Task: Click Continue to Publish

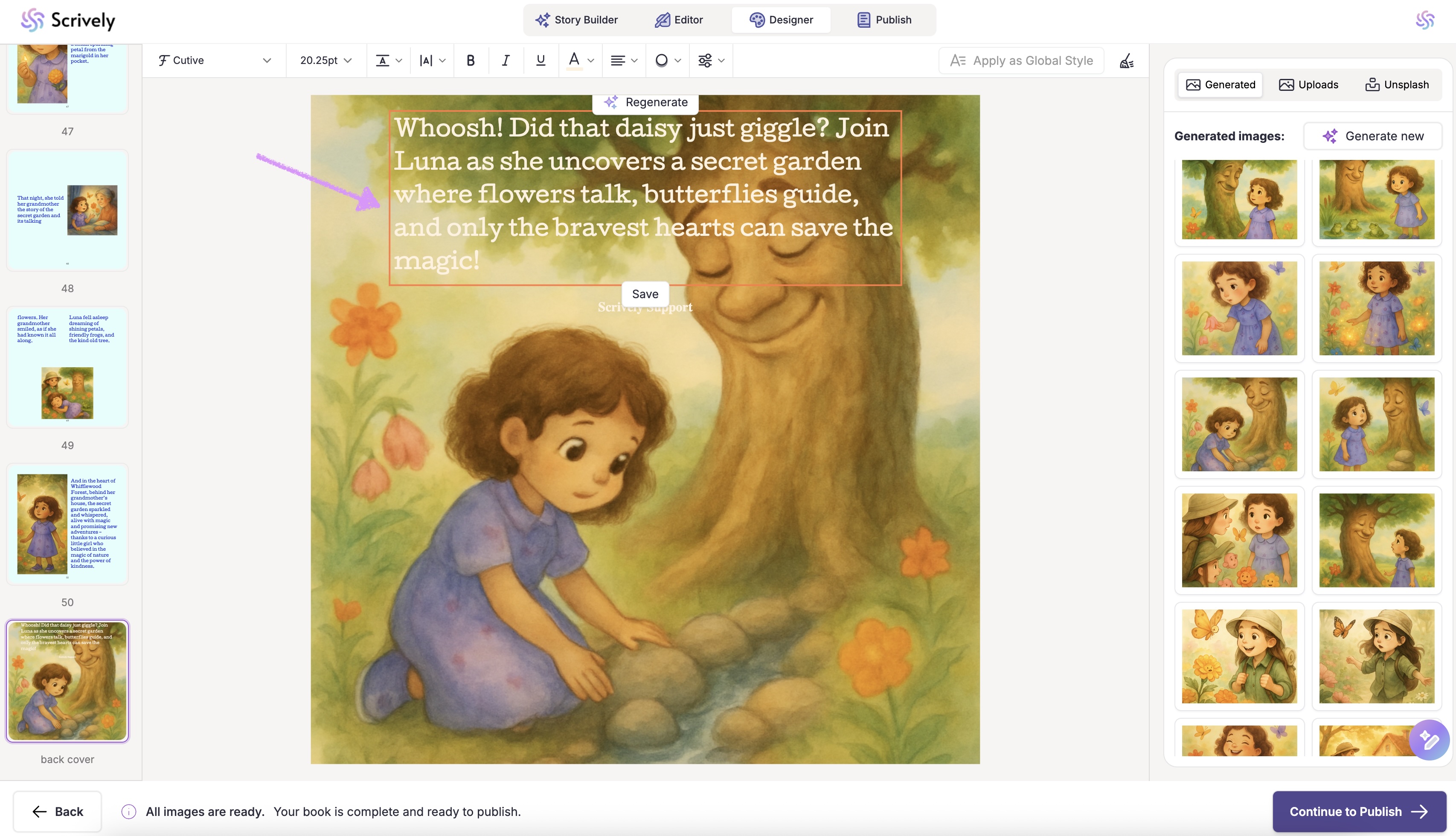Action: coord(1358,811)
